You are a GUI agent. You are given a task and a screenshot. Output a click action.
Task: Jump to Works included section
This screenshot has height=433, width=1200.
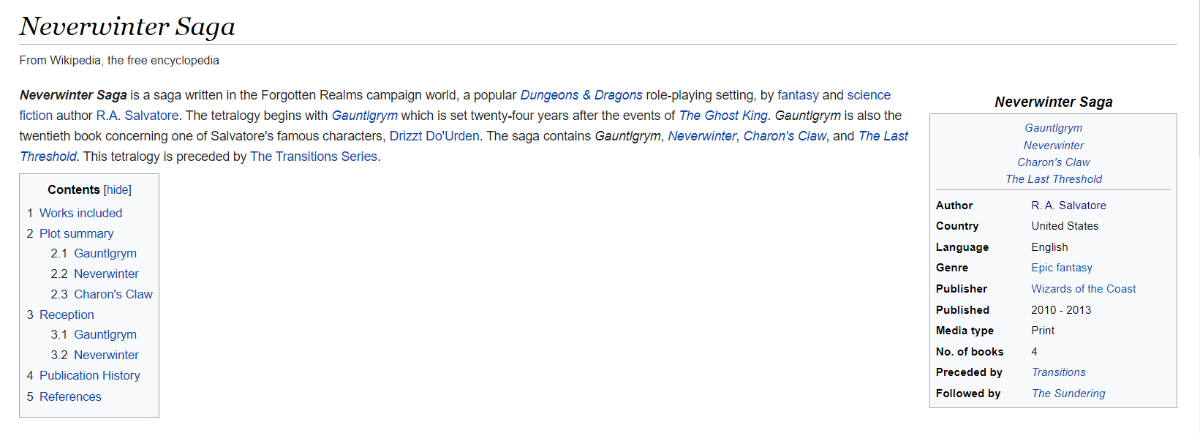(x=74, y=213)
